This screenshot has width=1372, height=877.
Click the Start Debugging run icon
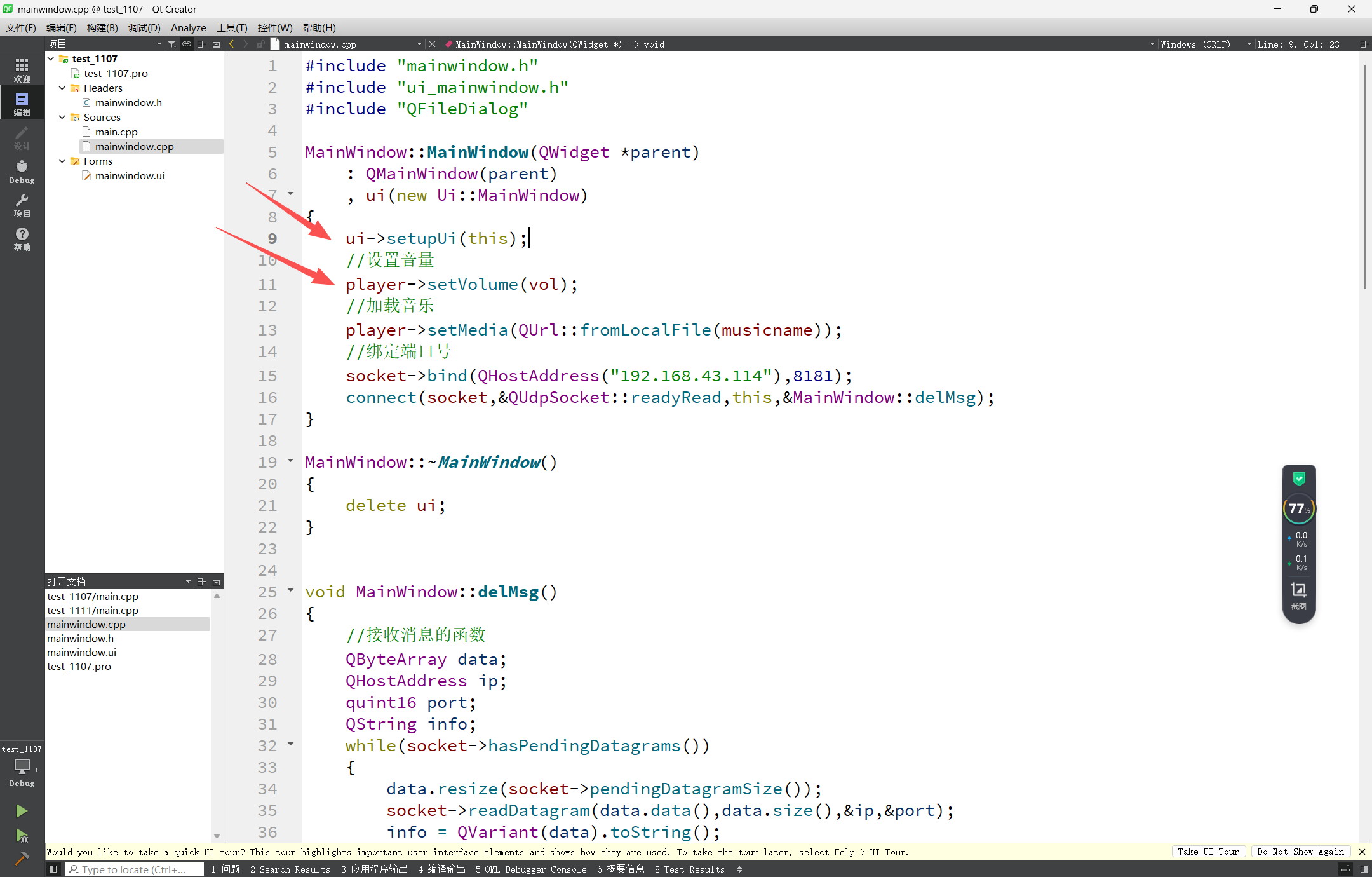(21, 835)
